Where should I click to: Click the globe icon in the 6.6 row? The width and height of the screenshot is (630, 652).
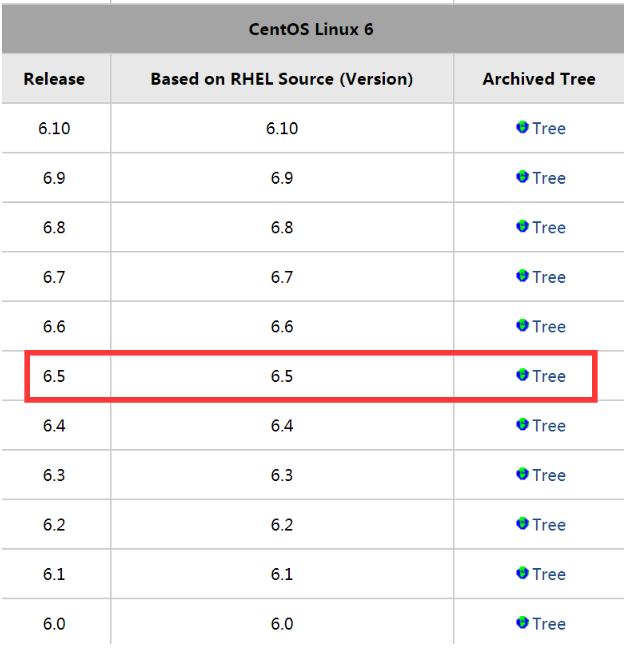point(522,325)
